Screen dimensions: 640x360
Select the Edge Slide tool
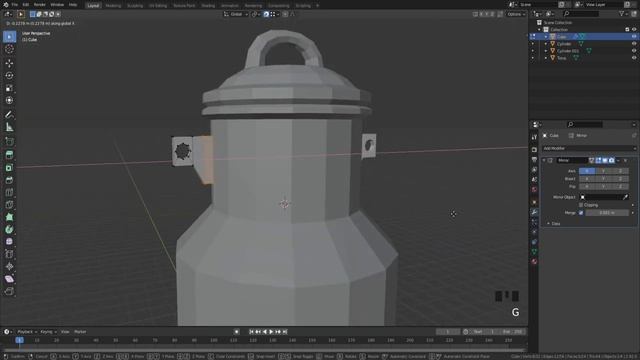click(9, 254)
